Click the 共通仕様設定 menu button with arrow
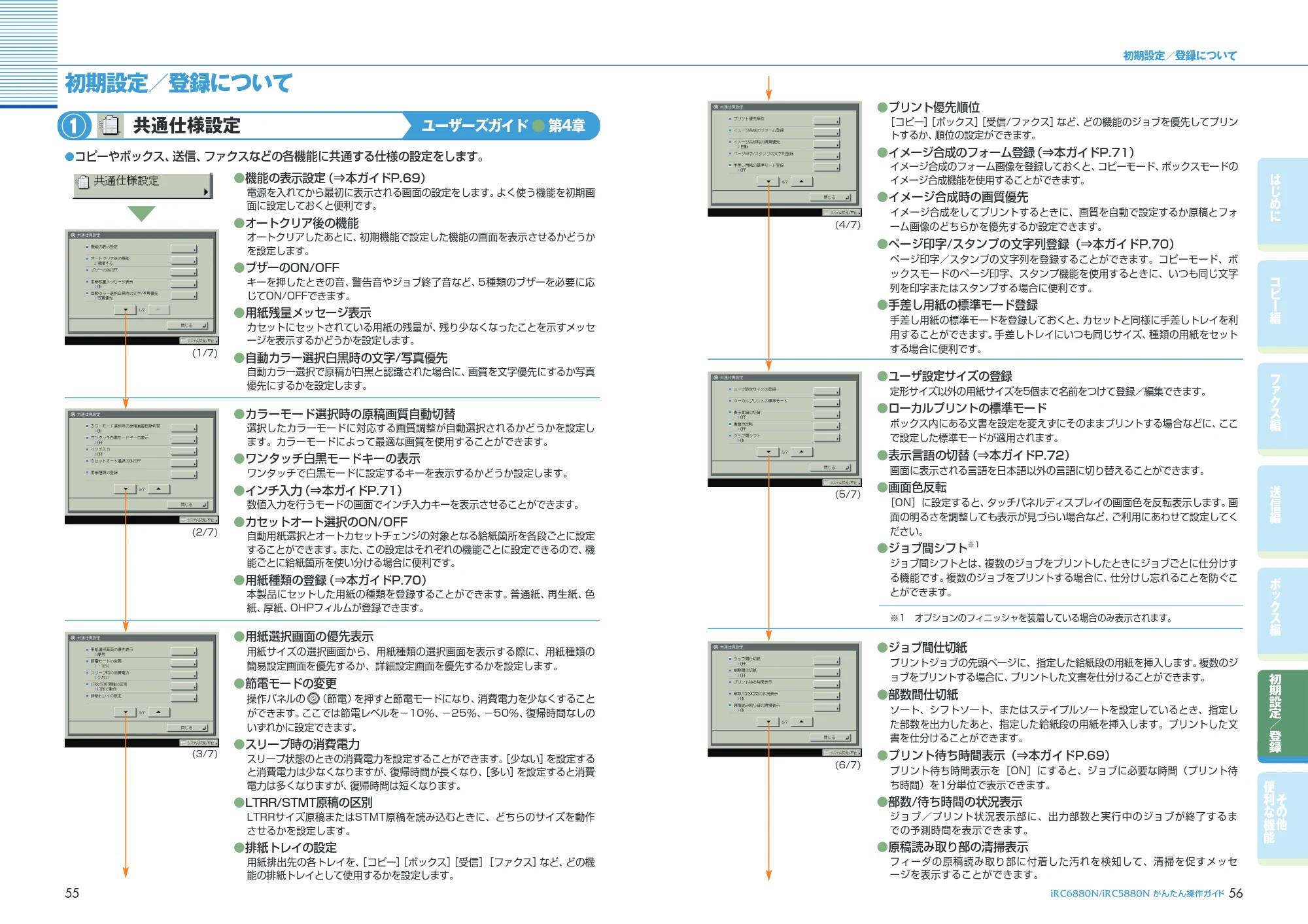The width and height of the screenshot is (1308, 924). pyautogui.click(x=143, y=185)
